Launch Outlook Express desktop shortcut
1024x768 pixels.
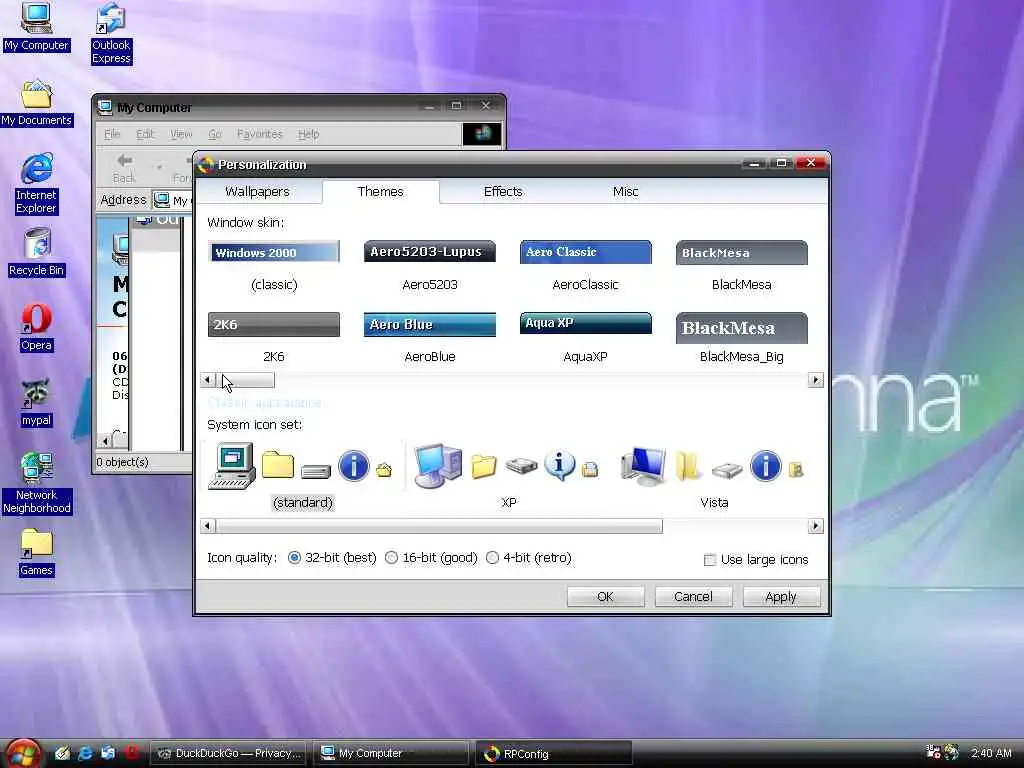point(111,33)
